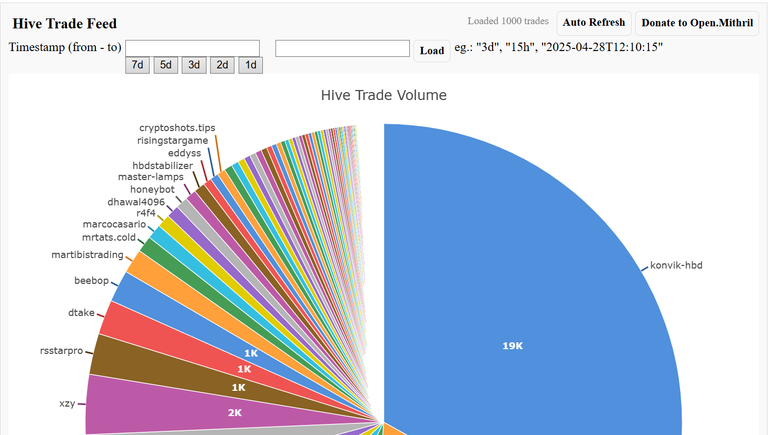Click the 'honeybot' pie label

click(152, 189)
